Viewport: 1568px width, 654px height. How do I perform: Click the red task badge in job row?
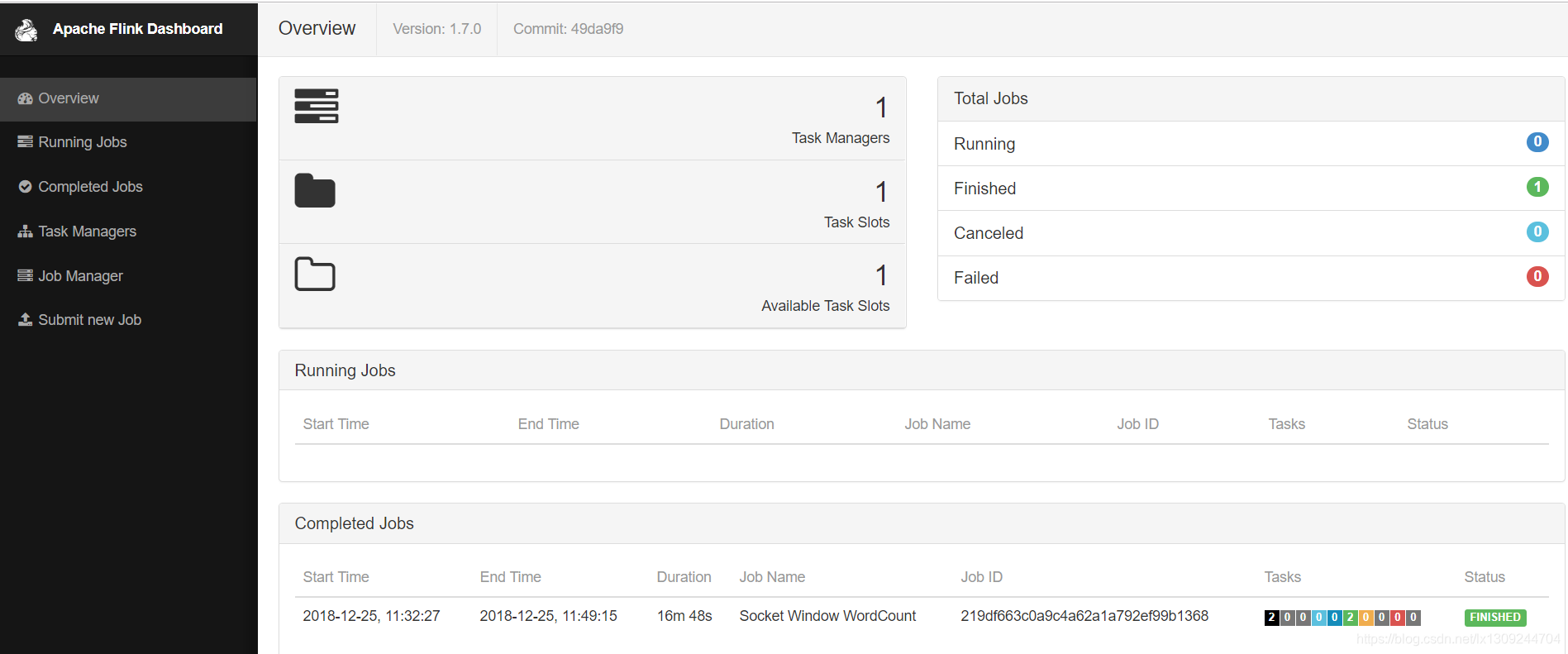click(x=1398, y=618)
